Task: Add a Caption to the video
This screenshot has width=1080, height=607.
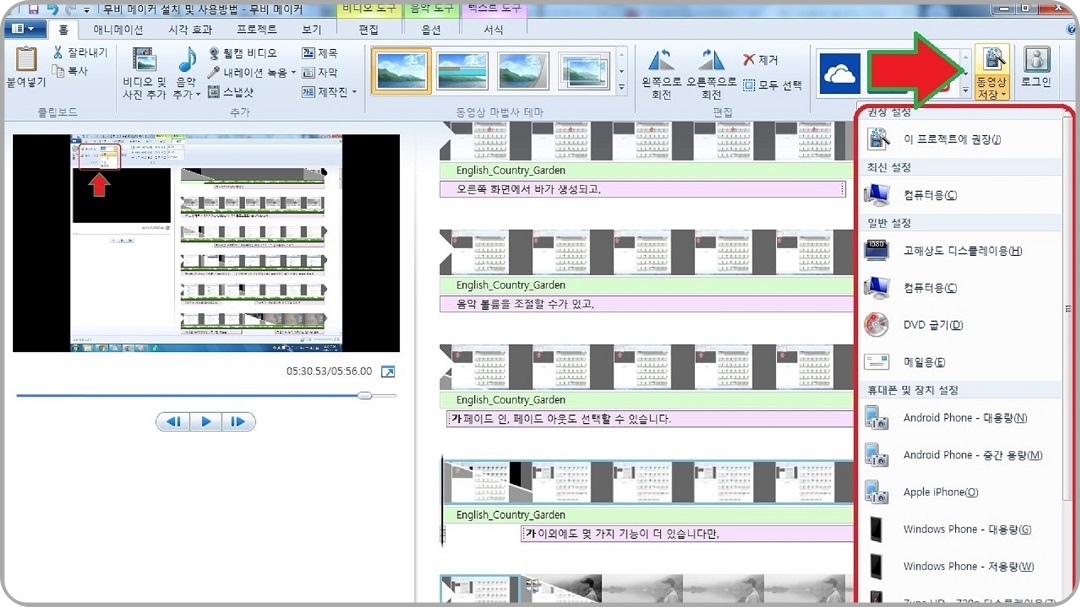Action: click(320, 72)
